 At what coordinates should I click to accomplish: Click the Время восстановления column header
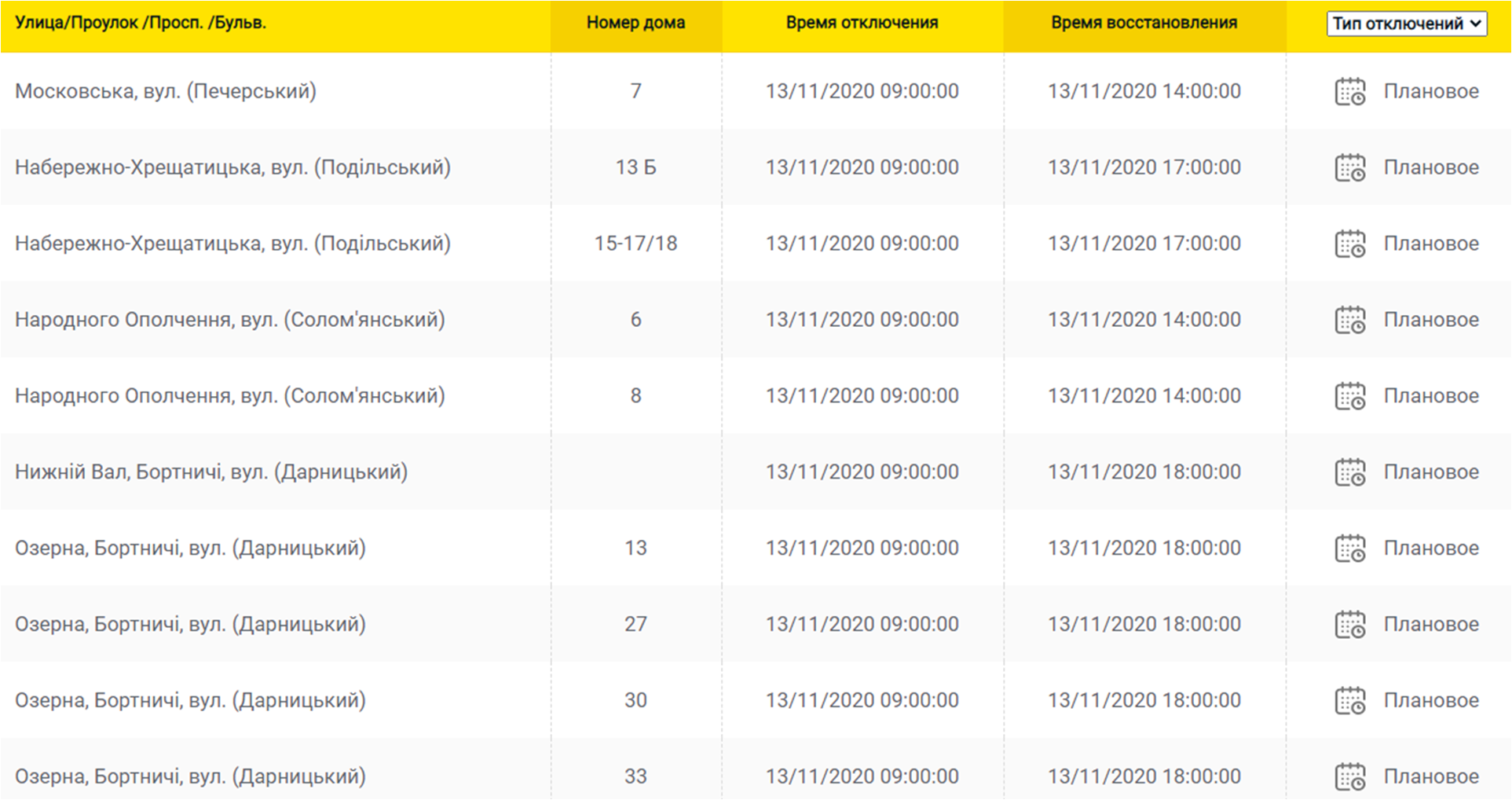1144,23
